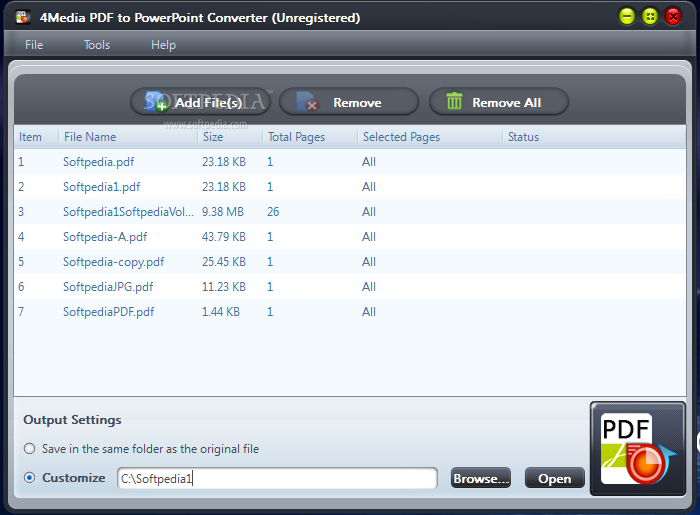Screen dimensions: 700x515
Task: Click the Selected Pages column header
Action: [x=430, y=137]
